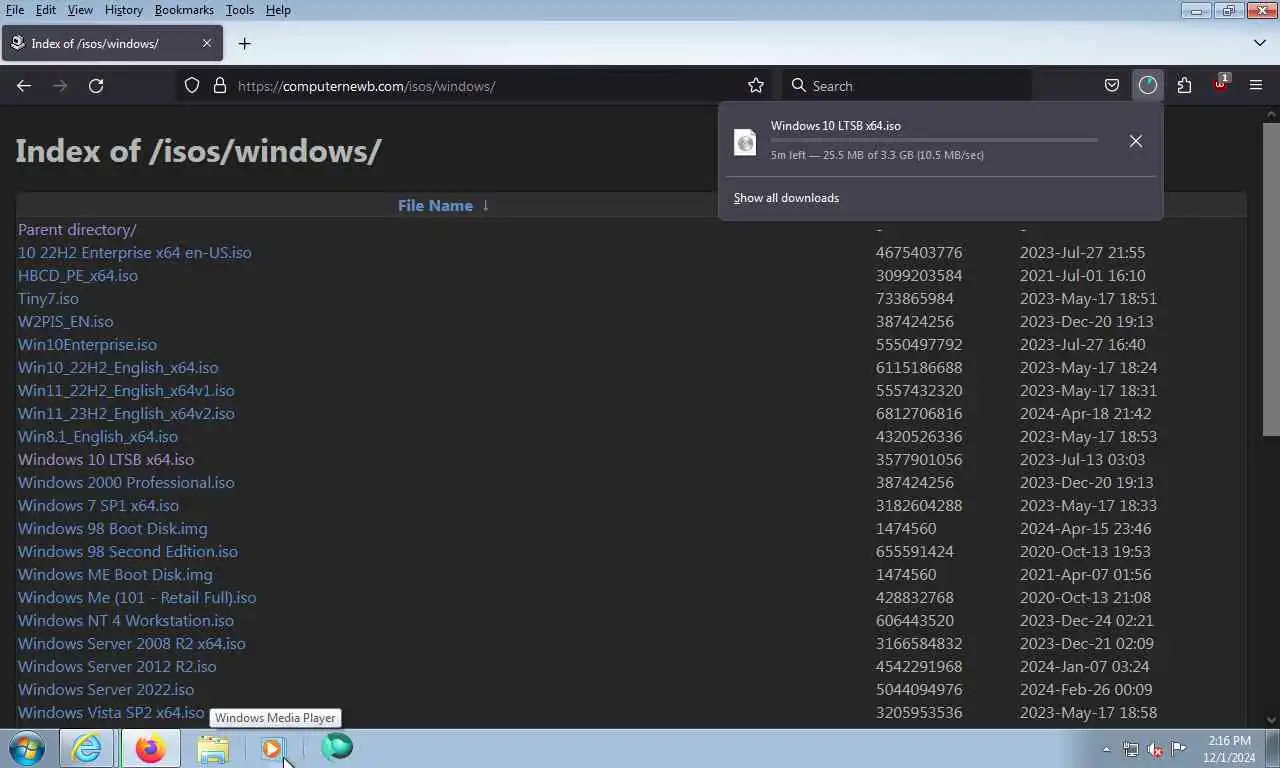Image resolution: width=1280 pixels, height=768 pixels.
Task: Launch Internet Explorer from taskbar
Action: [x=87, y=748]
